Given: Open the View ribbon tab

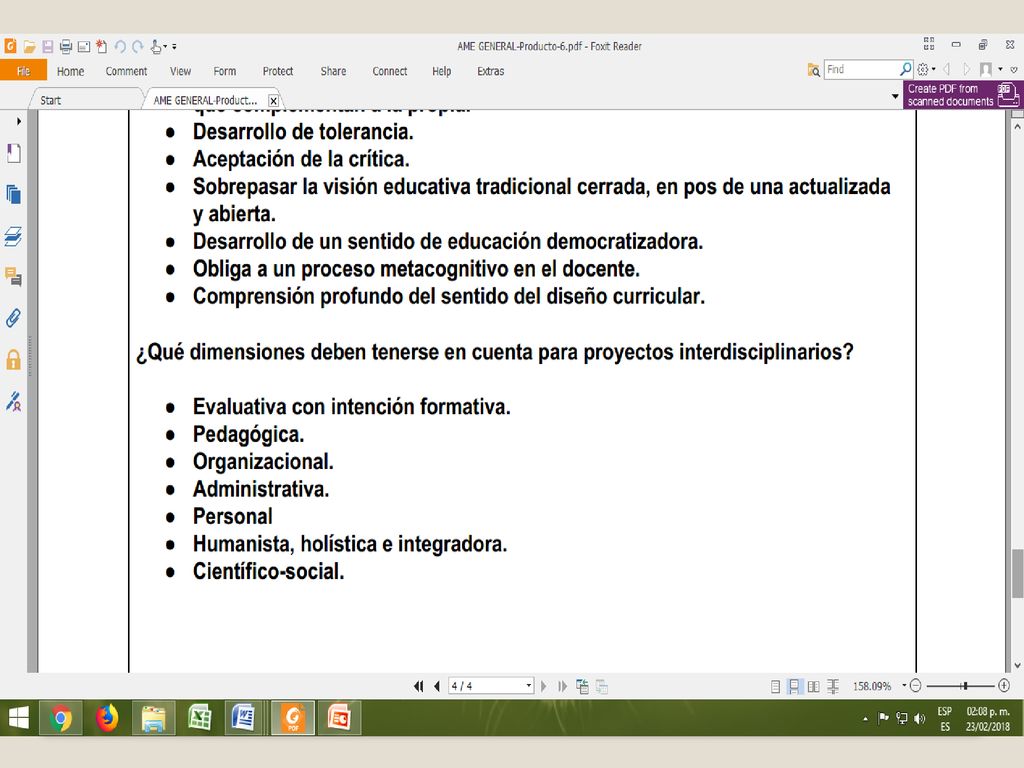Looking at the screenshot, I should tap(180, 71).
